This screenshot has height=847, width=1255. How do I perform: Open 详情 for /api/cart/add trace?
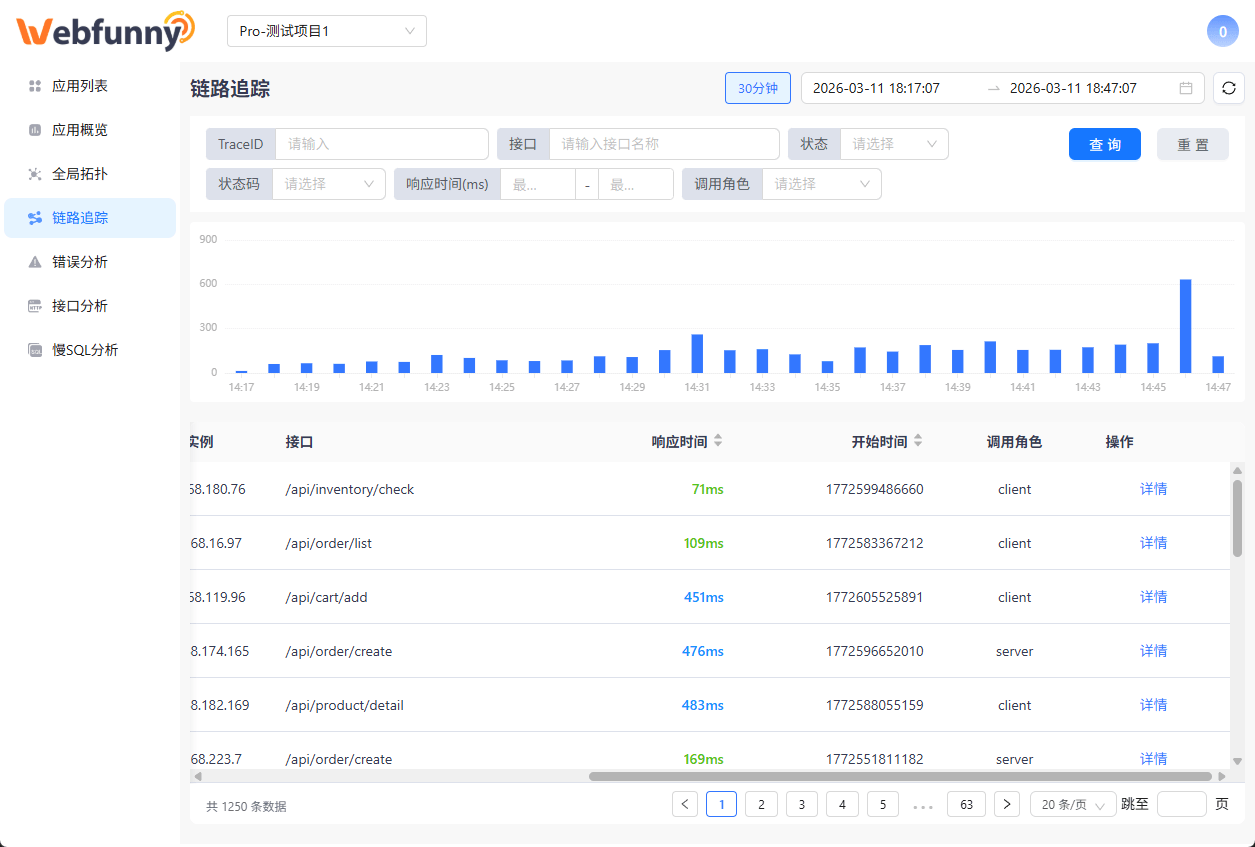click(x=1153, y=596)
